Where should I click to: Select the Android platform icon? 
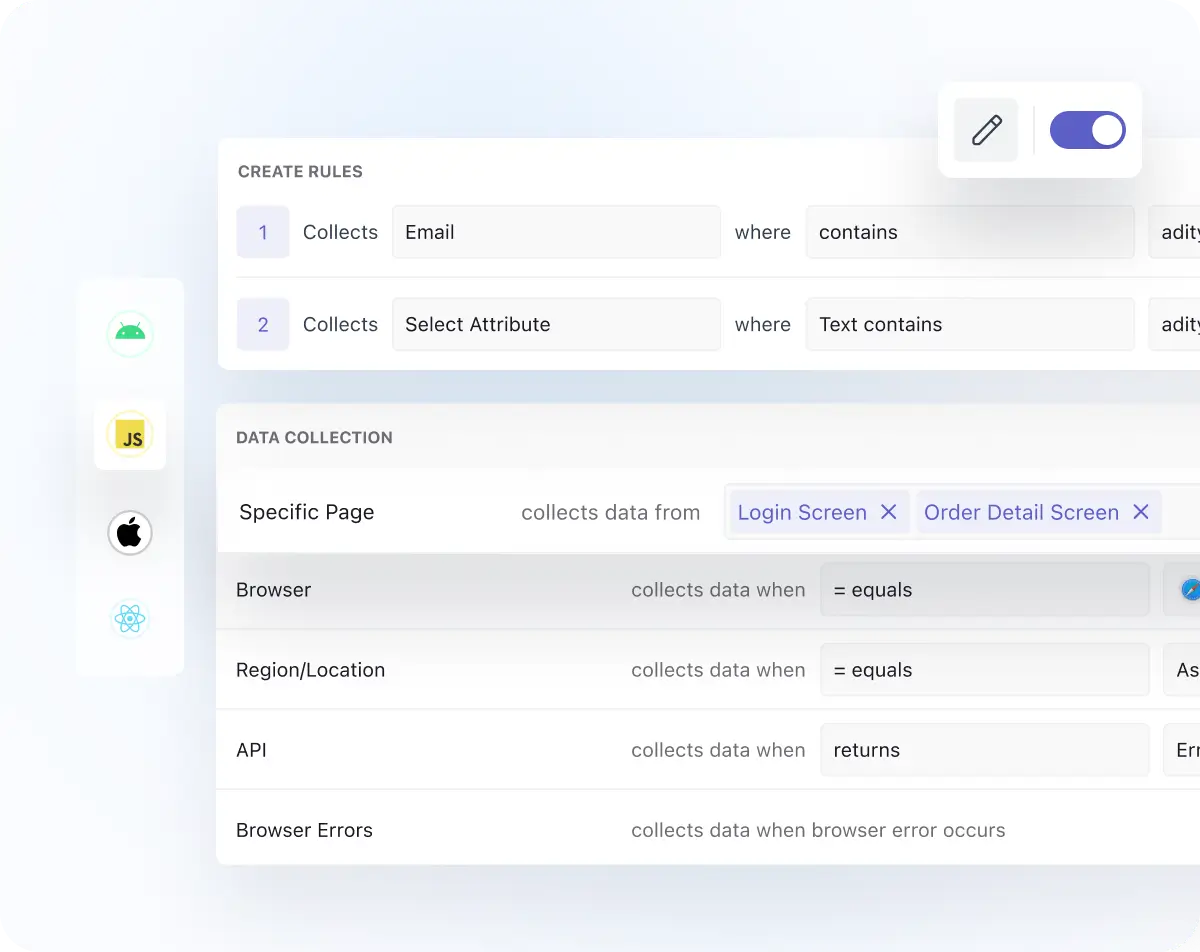[130, 334]
